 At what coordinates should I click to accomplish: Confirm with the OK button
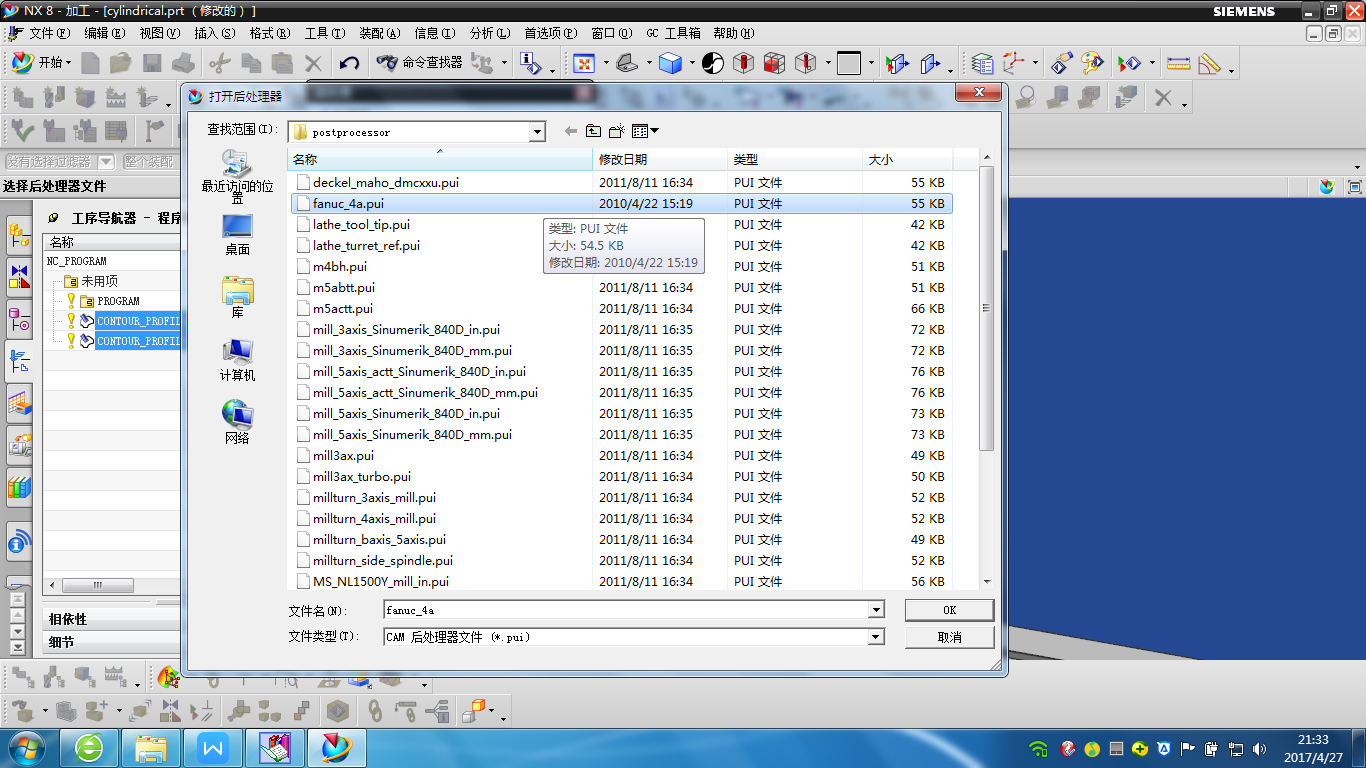coord(949,610)
